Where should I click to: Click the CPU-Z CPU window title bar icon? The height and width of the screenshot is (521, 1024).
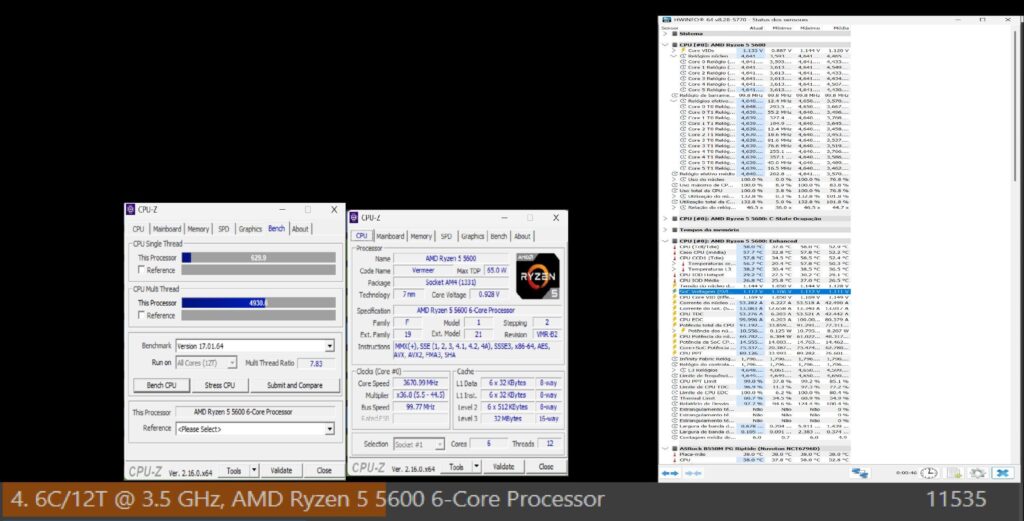point(353,217)
